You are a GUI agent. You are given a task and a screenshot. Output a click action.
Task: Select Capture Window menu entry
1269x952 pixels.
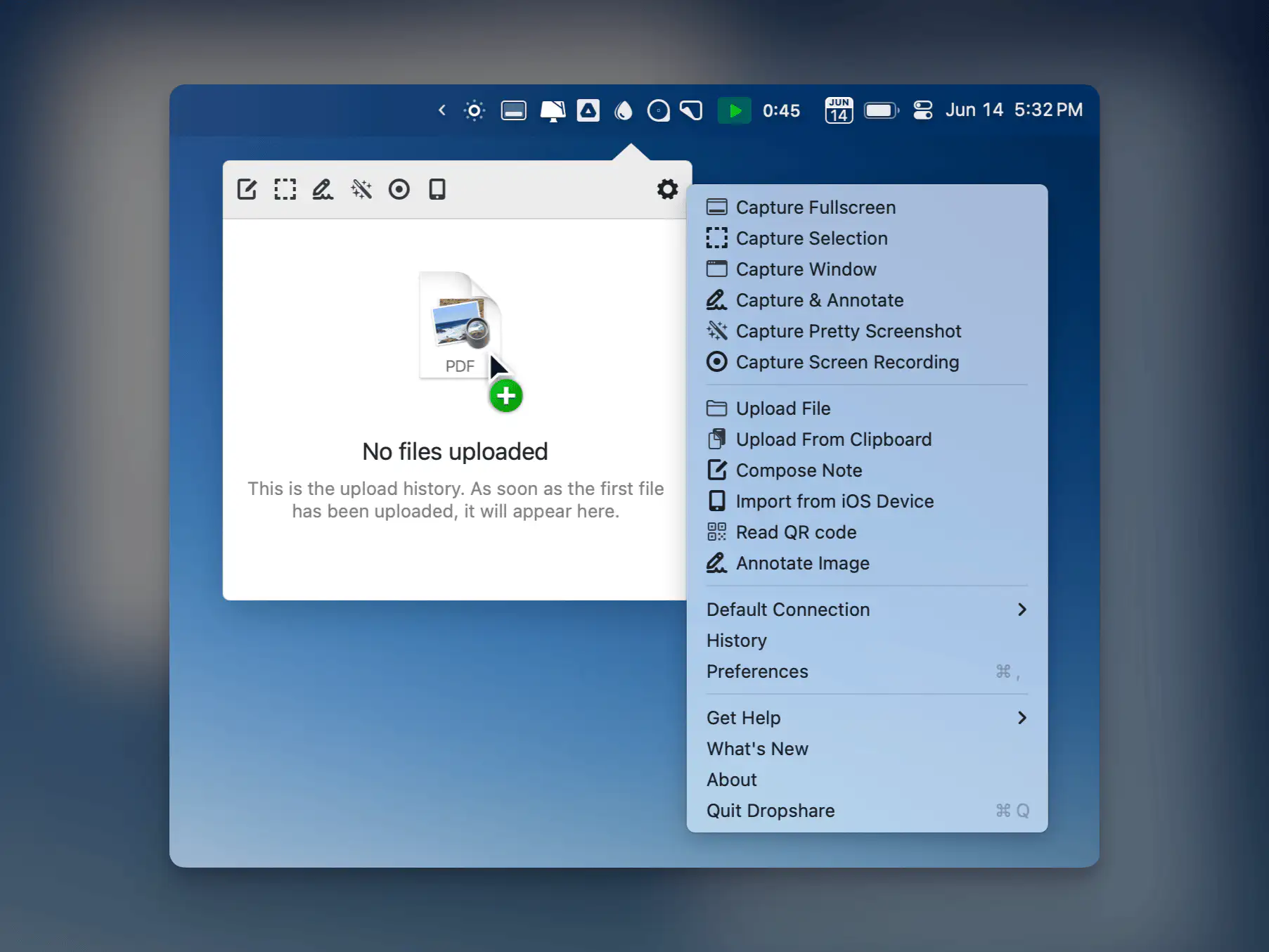867,269
